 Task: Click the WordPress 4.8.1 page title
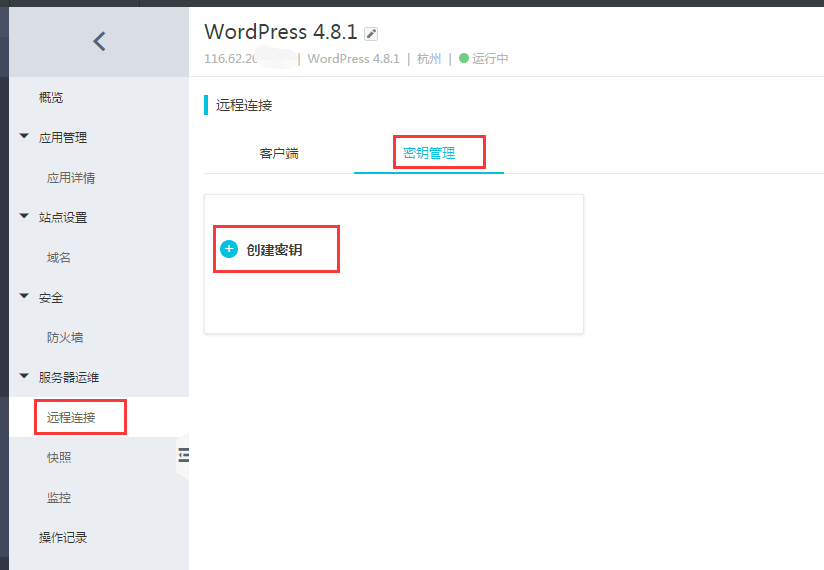tap(281, 33)
